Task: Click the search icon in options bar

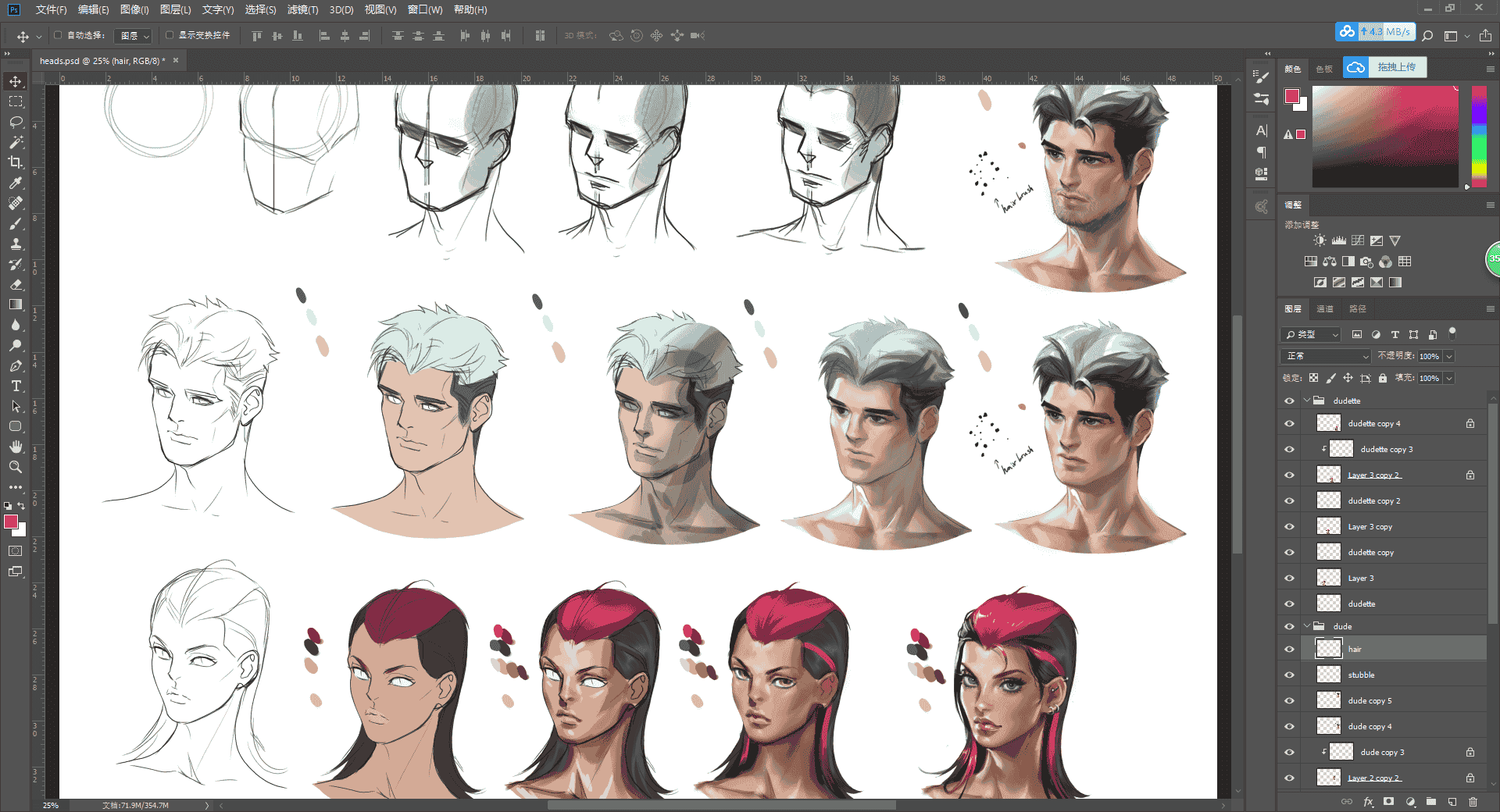Action: tap(1427, 35)
